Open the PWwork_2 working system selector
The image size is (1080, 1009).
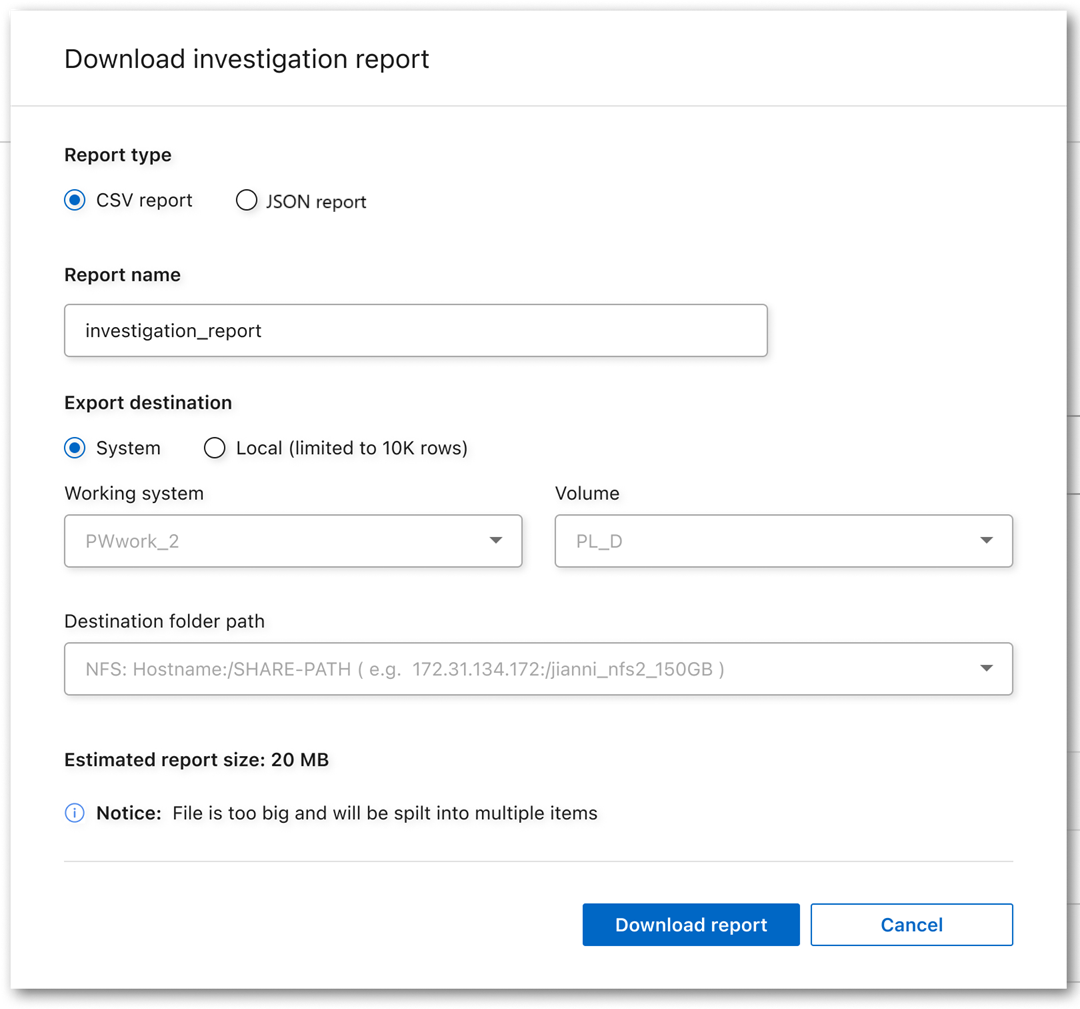293,540
